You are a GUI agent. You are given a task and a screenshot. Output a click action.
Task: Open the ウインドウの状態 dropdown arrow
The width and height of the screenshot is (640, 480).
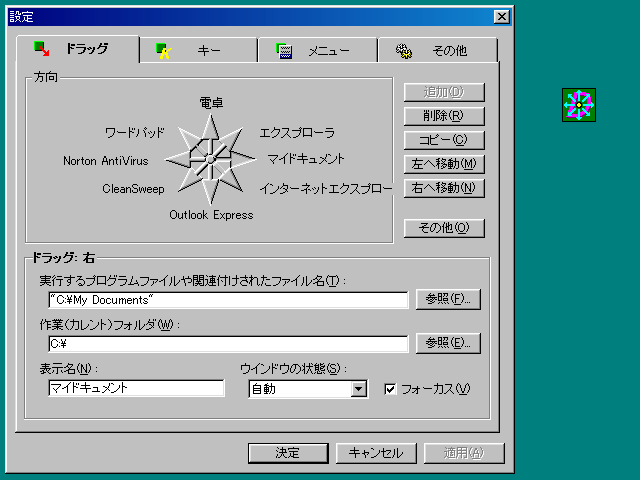pyautogui.click(x=358, y=389)
